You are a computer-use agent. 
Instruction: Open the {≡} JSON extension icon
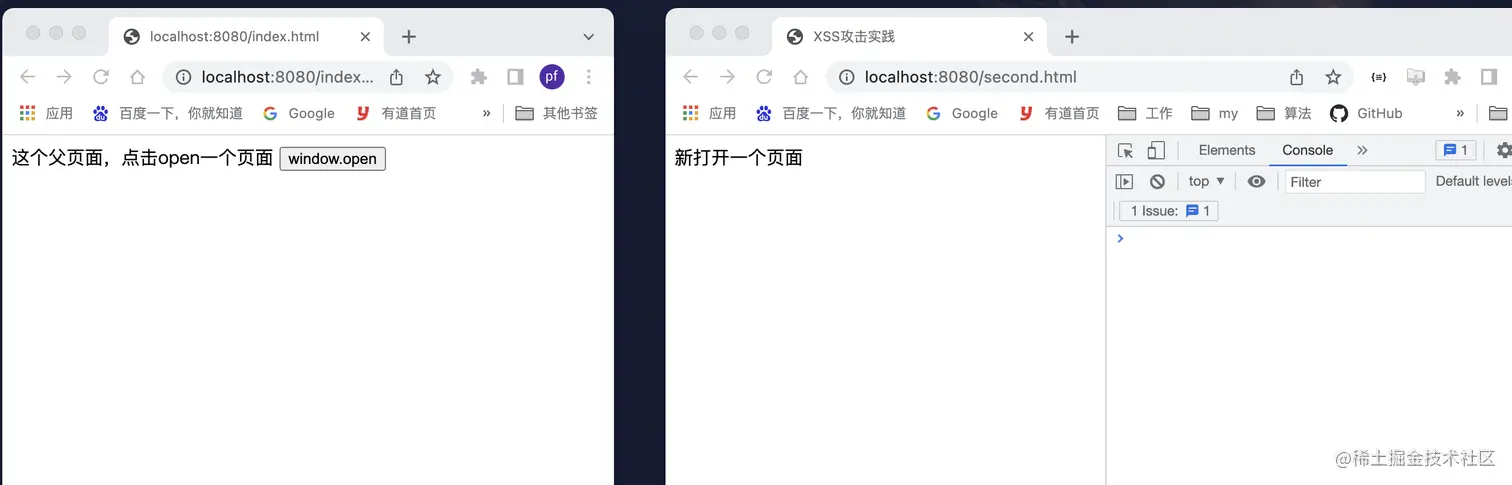point(1379,77)
